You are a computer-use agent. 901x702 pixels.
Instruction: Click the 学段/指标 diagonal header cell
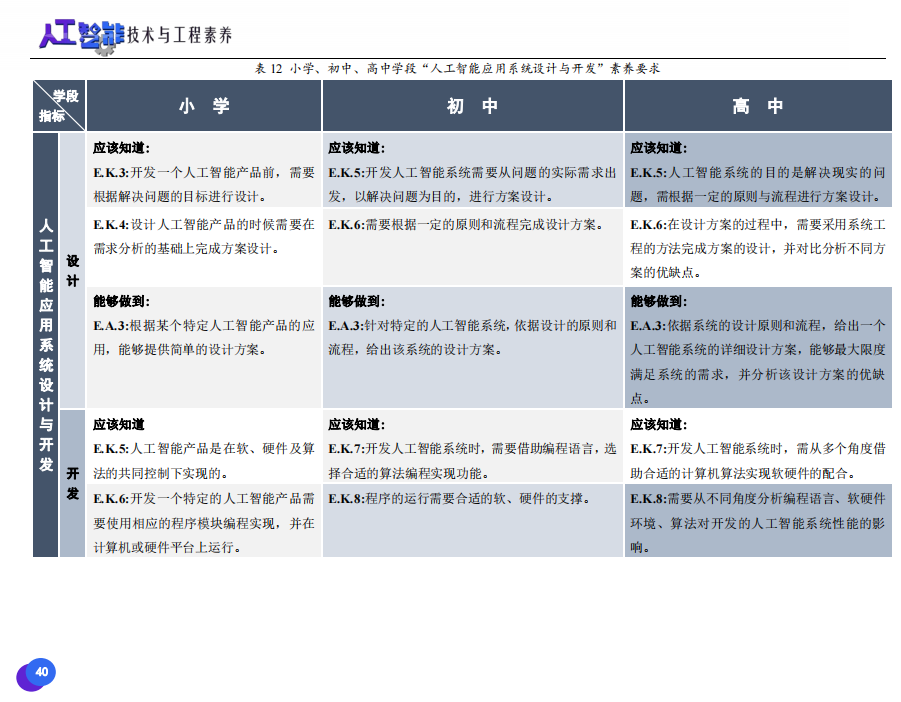(x=59, y=106)
